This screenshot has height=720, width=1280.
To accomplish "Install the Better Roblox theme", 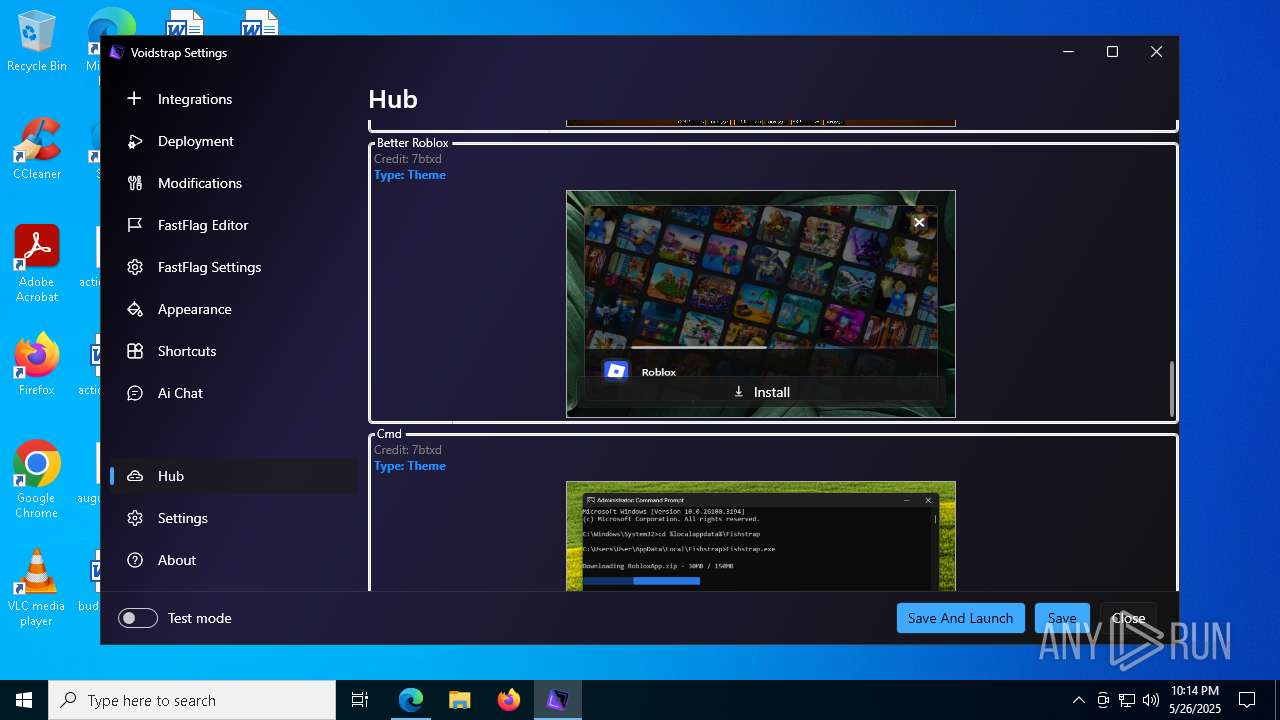I will click(761, 392).
